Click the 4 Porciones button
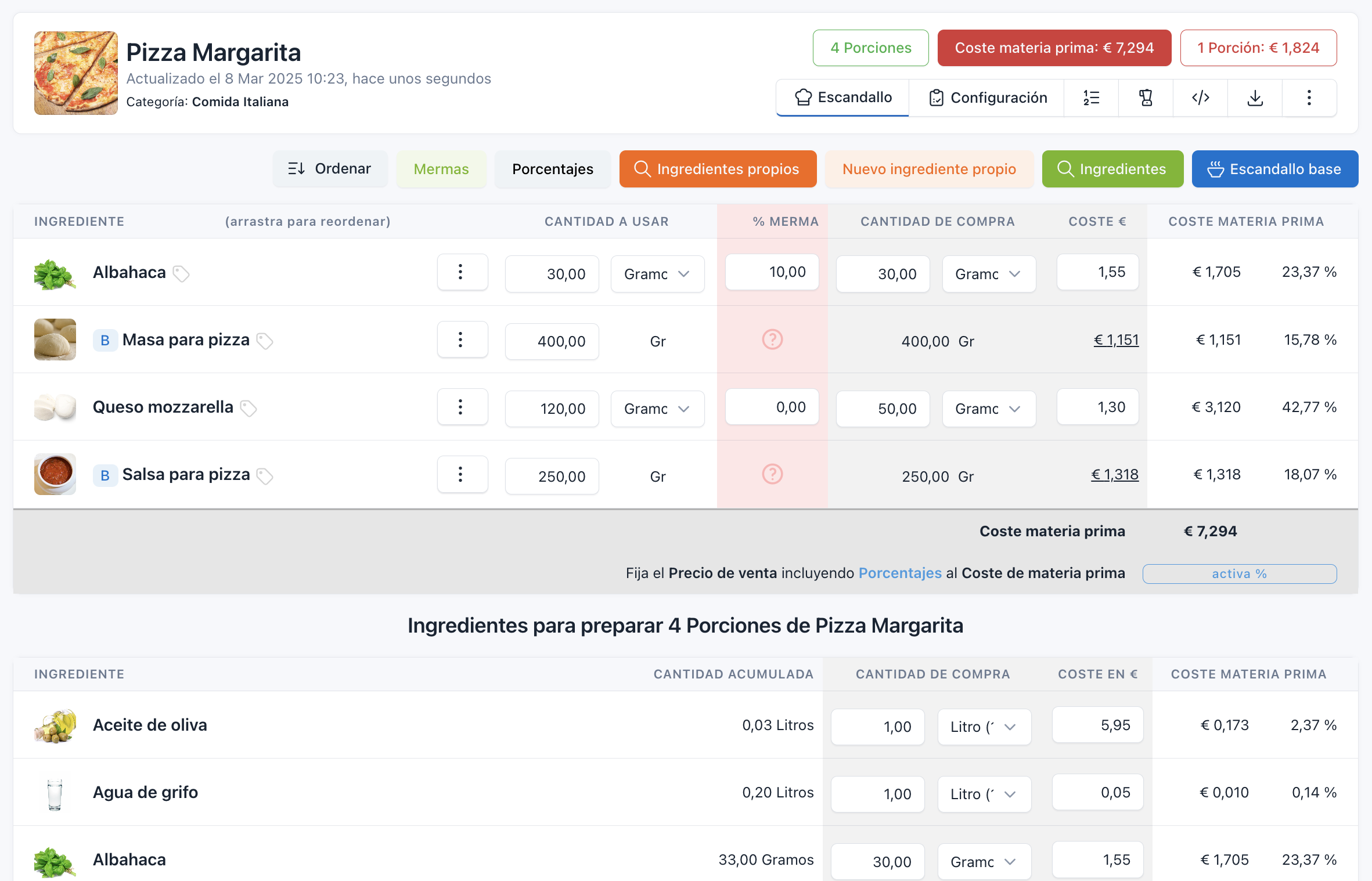1372x881 pixels. [x=871, y=48]
